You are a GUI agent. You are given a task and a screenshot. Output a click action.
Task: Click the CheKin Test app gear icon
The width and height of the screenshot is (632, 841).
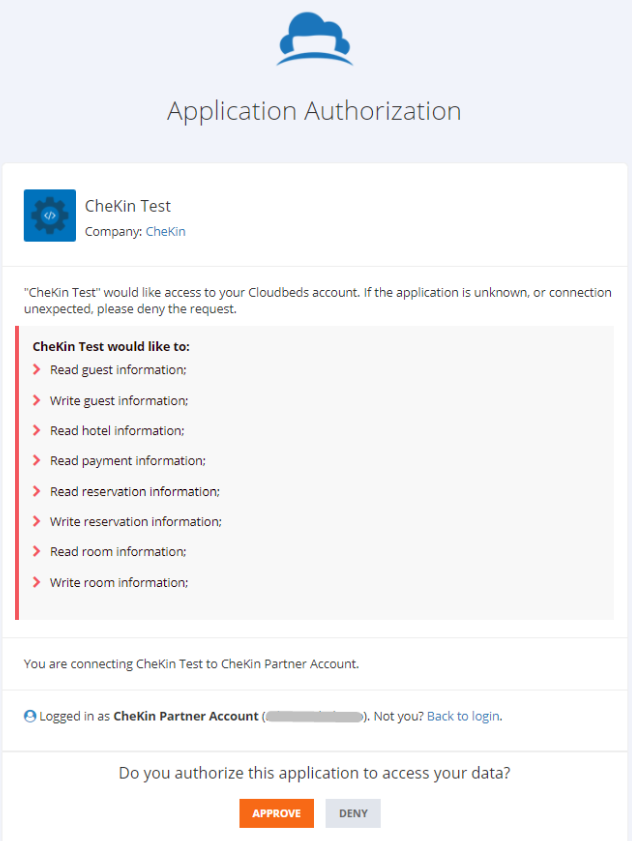point(50,216)
